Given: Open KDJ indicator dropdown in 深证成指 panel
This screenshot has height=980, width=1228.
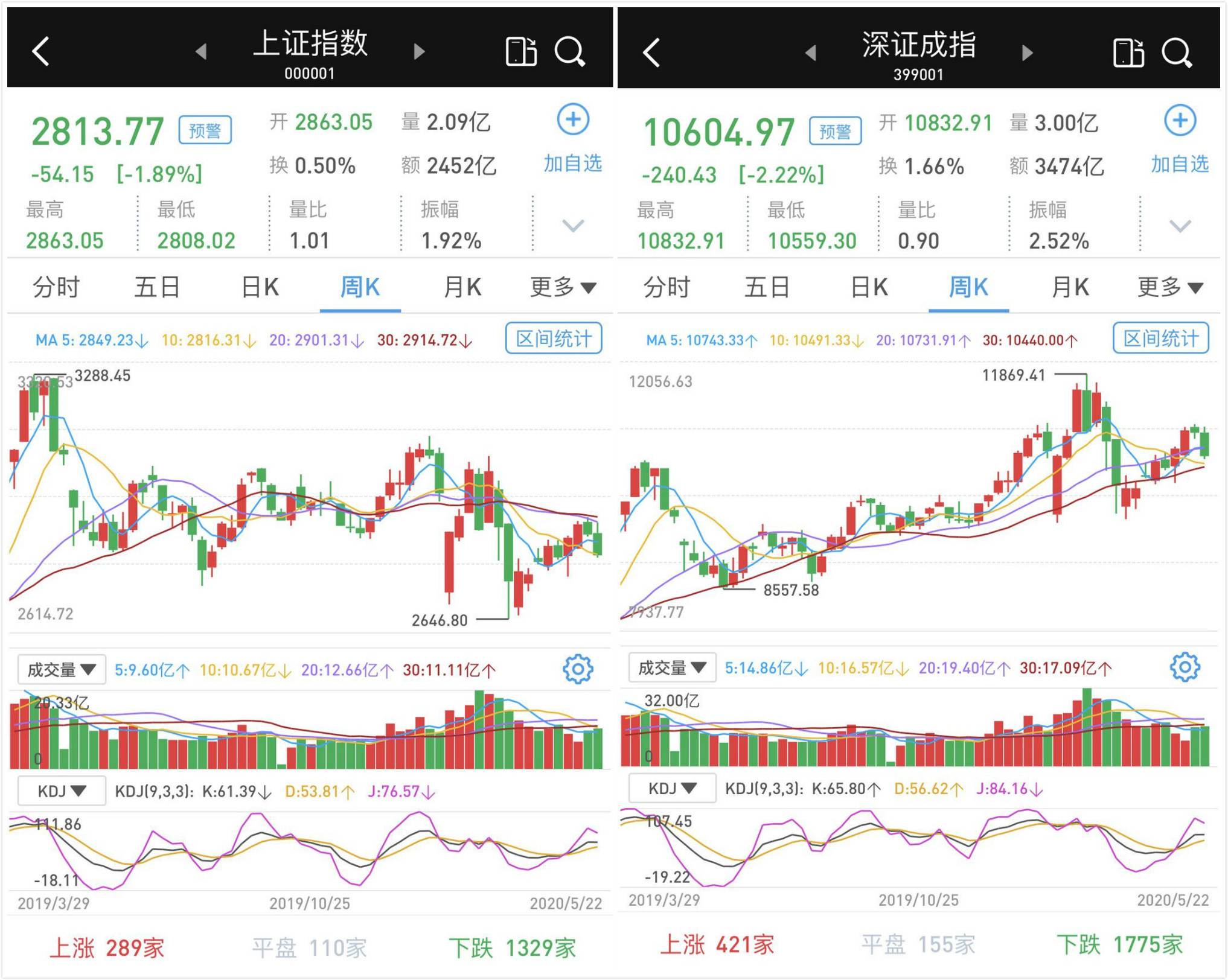Looking at the screenshot, I should pyautogui.click(x=673, y=788).
